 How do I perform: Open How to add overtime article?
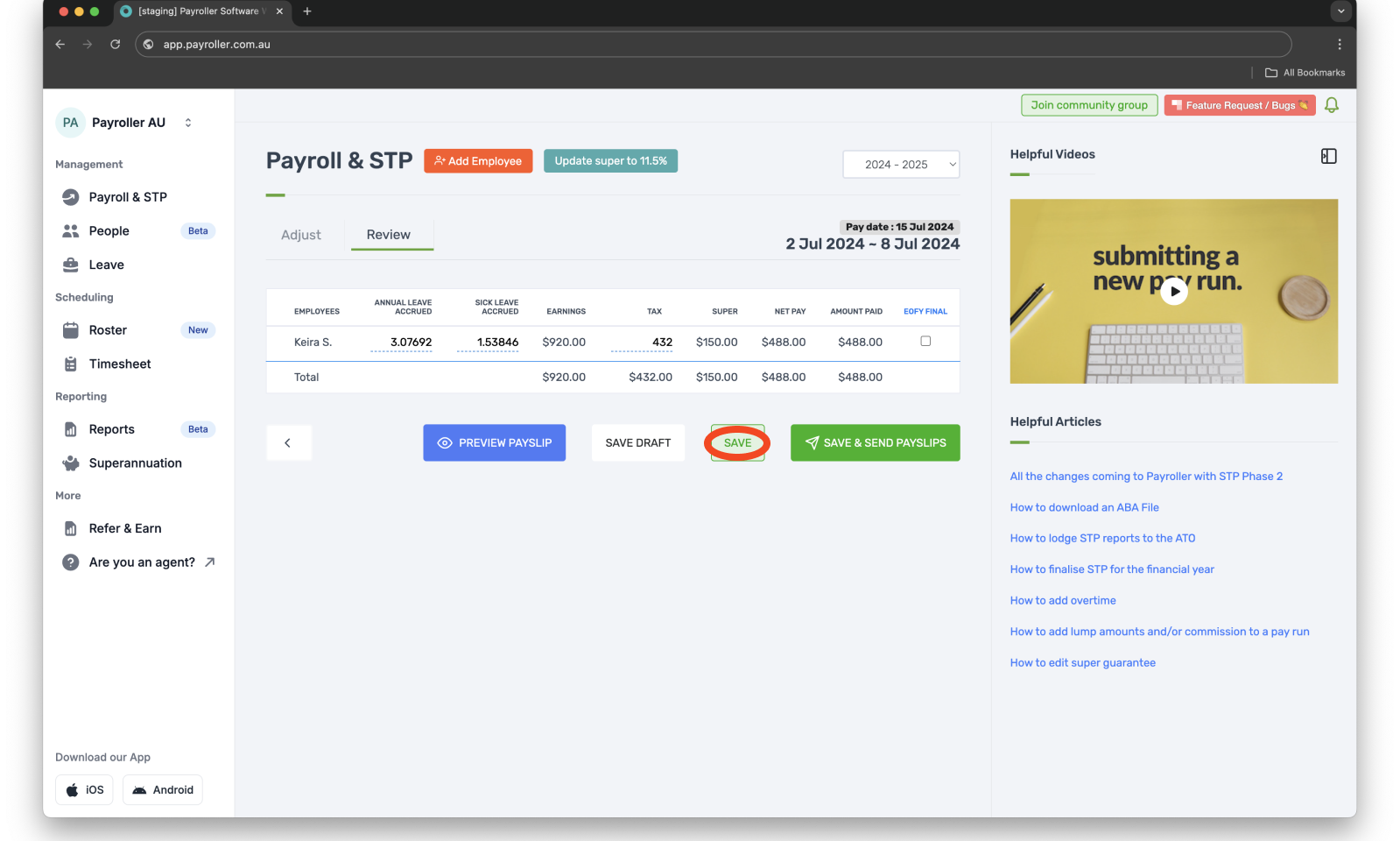click(1063, 601)
